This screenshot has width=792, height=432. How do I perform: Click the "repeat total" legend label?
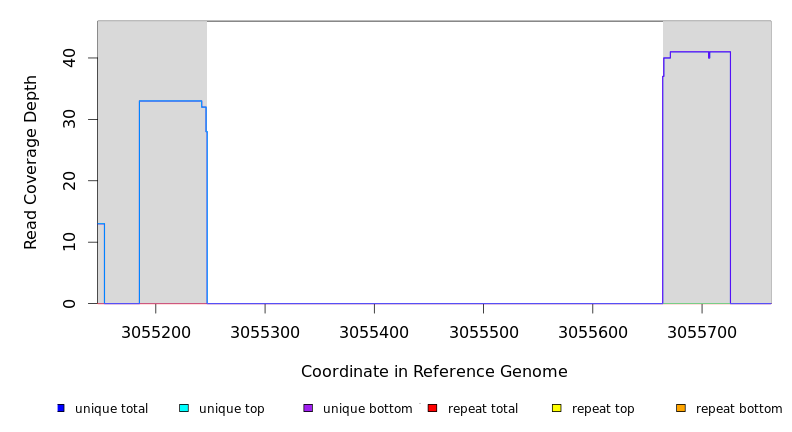pyautogui.click(x=483, y=409)
